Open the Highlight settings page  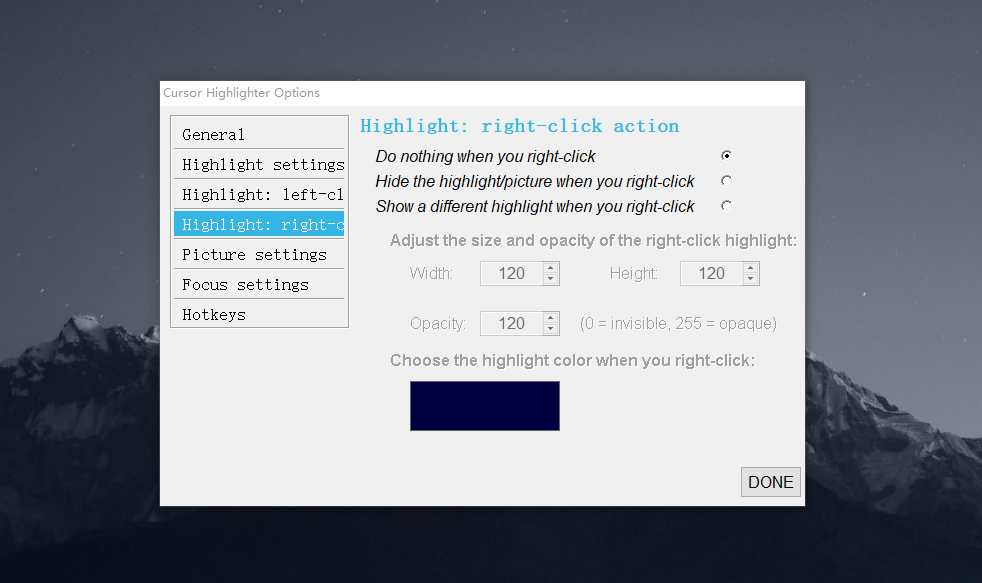tap(259, 164)
